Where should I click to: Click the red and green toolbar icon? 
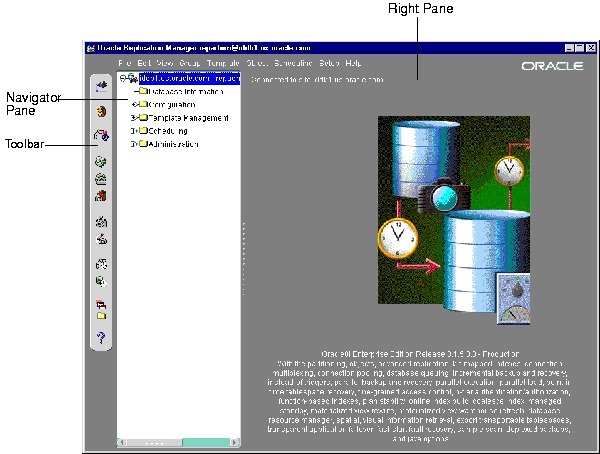[x=101, y=195]
